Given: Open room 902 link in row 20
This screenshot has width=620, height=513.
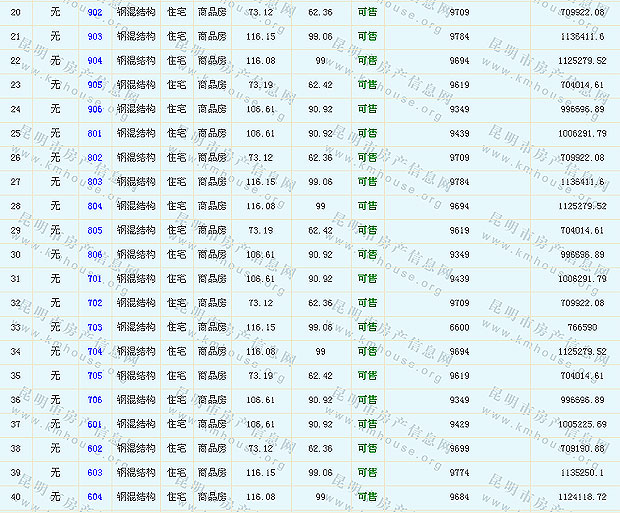Looking at the screenshot, I should click(x=95, y=12).
